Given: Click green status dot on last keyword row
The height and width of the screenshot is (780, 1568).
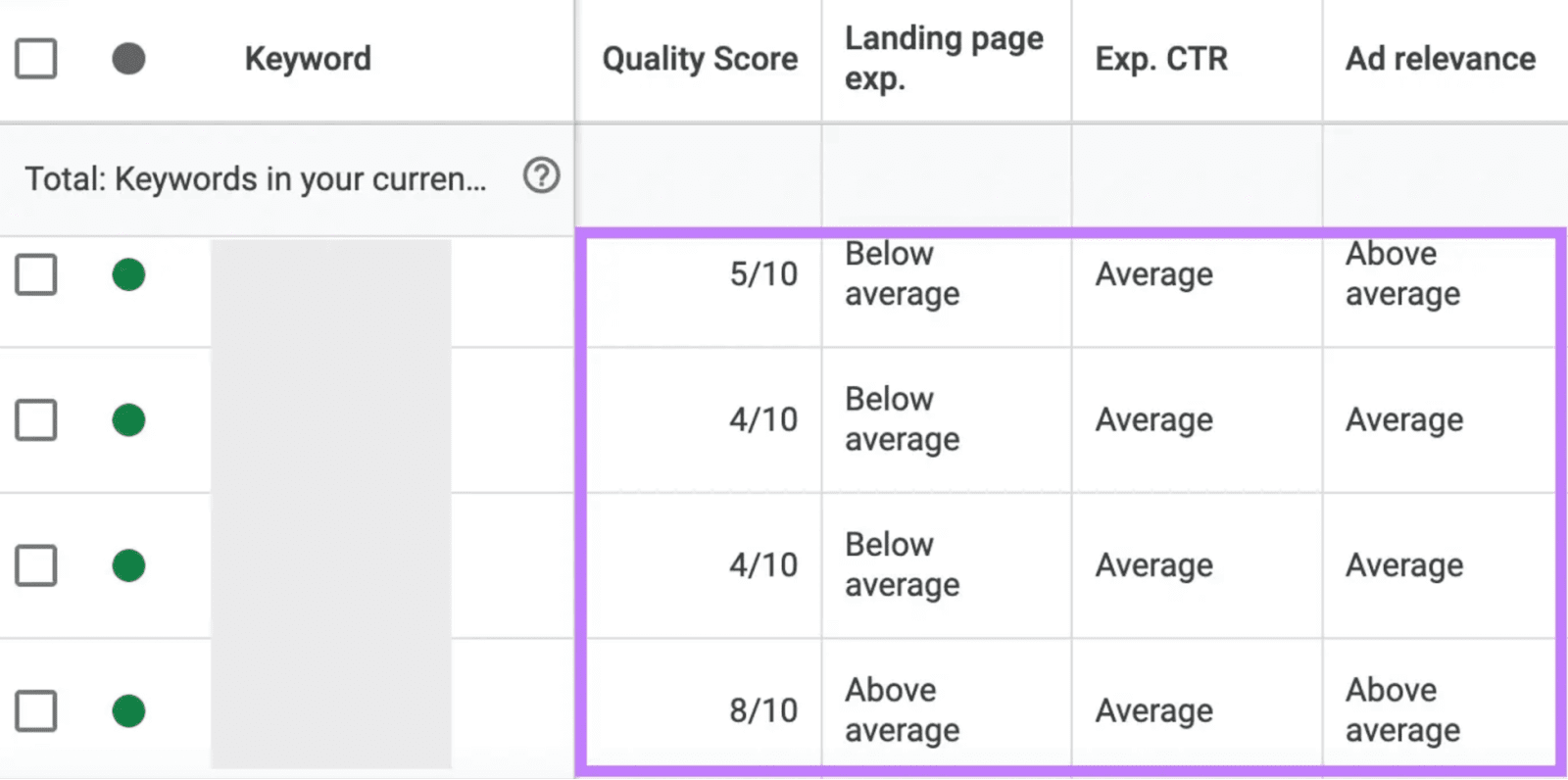Looking at the screenshot, I should pyautogui.click(x=126, y=710).
